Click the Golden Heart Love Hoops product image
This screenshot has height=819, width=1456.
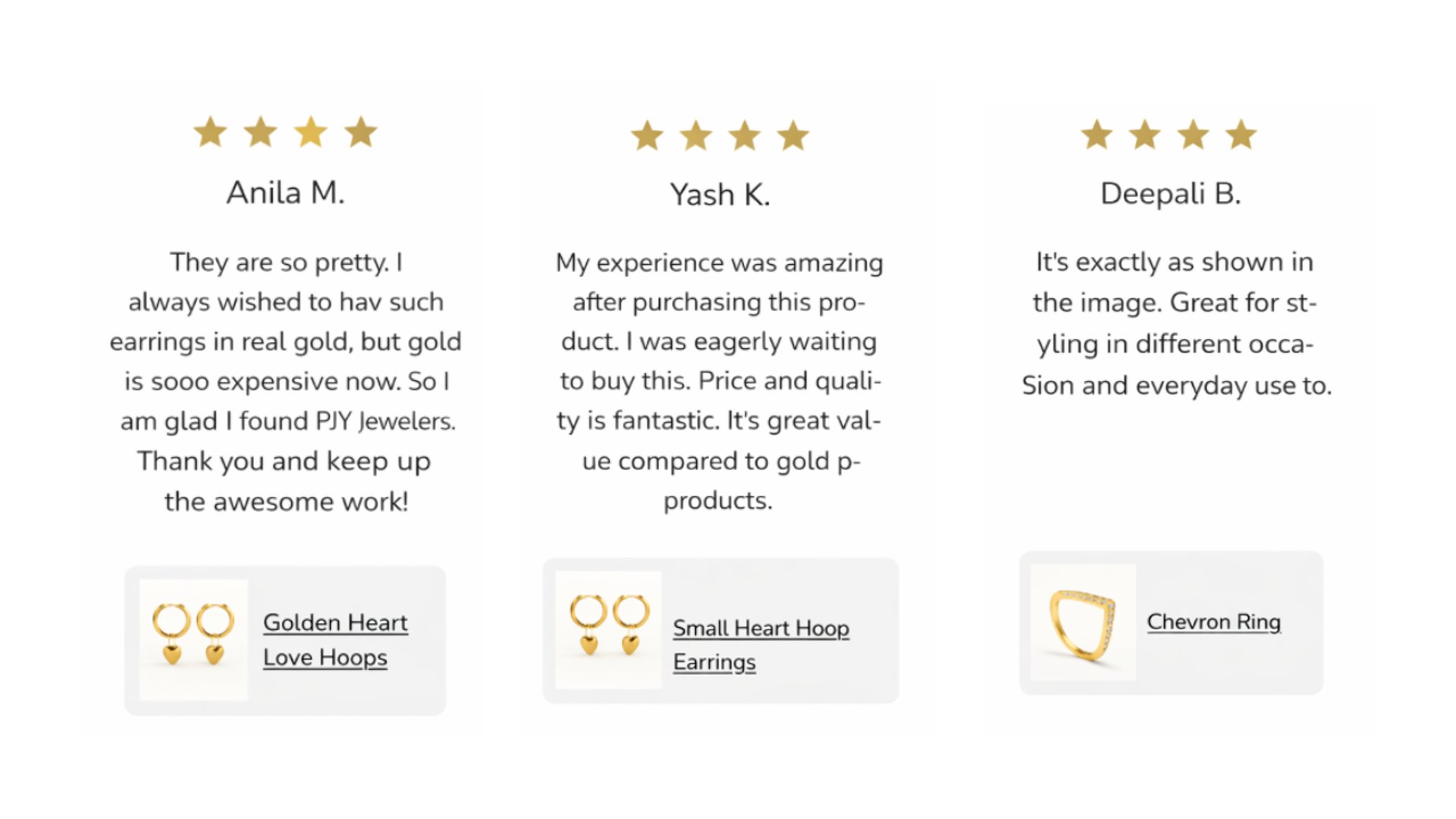[193, 639]
